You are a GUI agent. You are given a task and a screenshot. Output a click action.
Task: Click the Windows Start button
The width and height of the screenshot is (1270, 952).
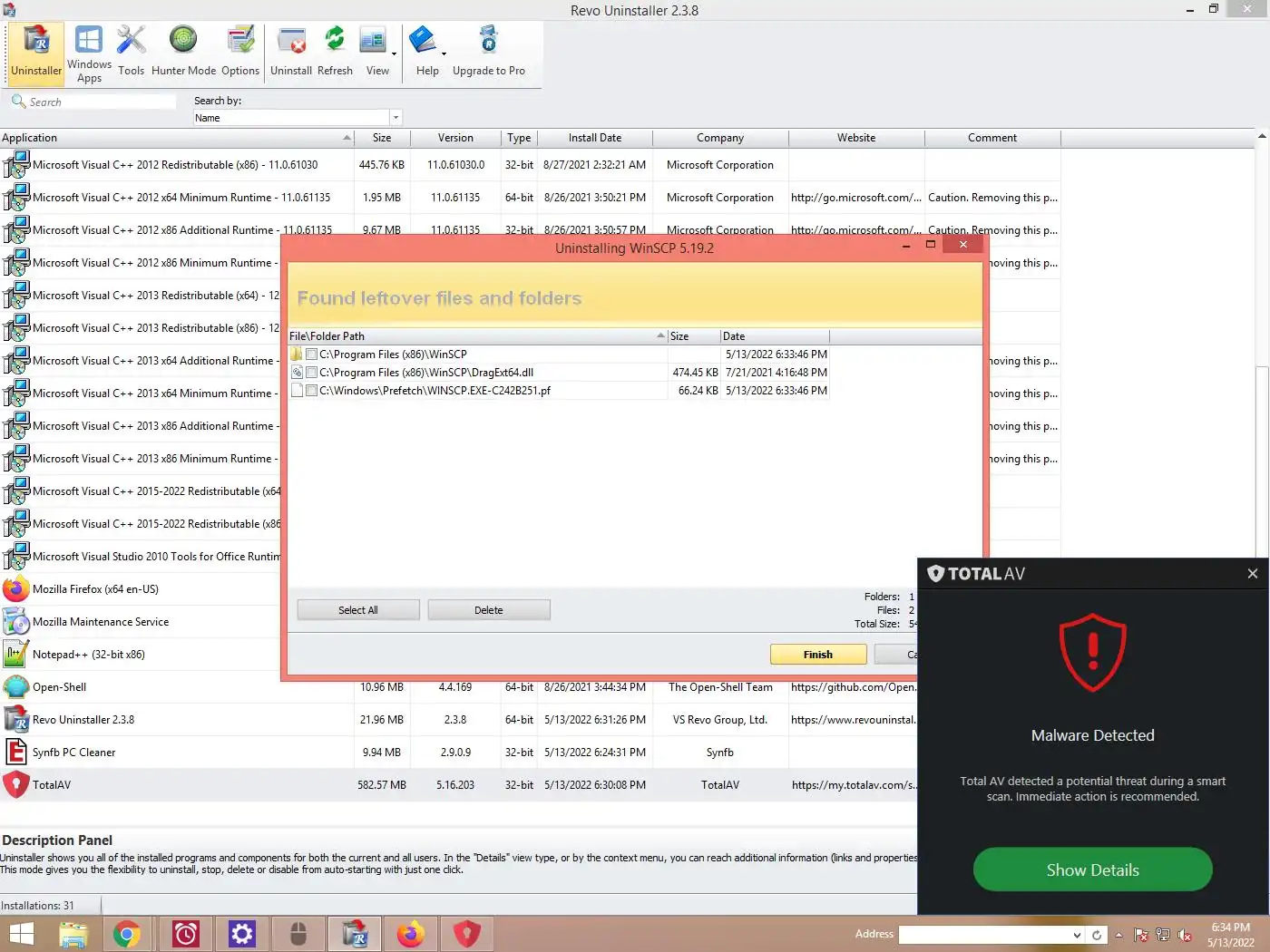coord(20,934)
